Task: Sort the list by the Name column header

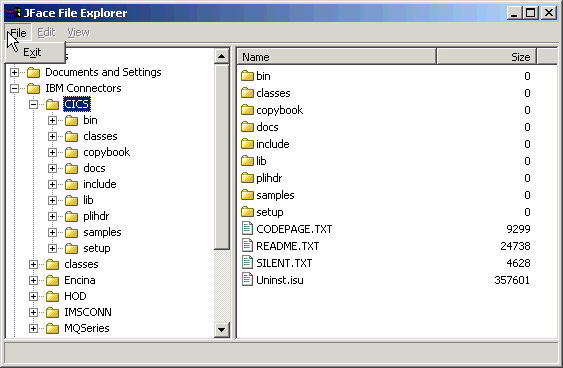Action: coord(336,57)
